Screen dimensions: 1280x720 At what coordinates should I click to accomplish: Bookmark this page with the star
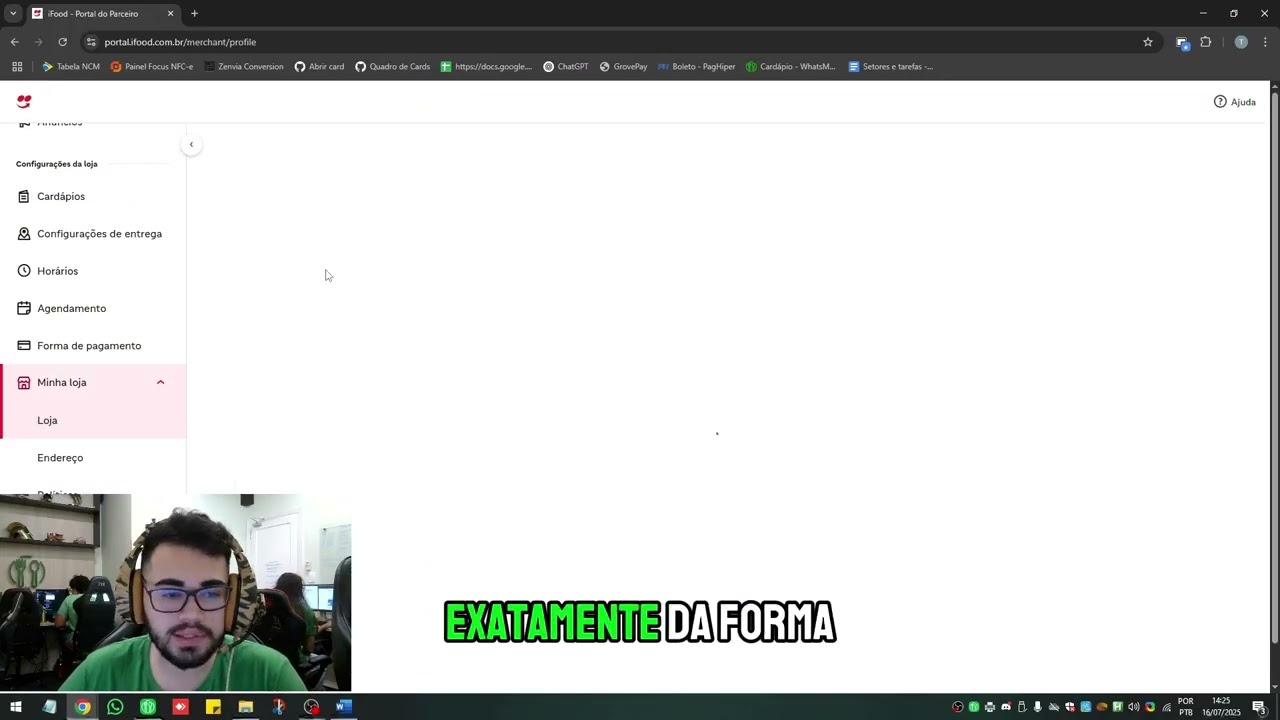(x=1148, y=42)
